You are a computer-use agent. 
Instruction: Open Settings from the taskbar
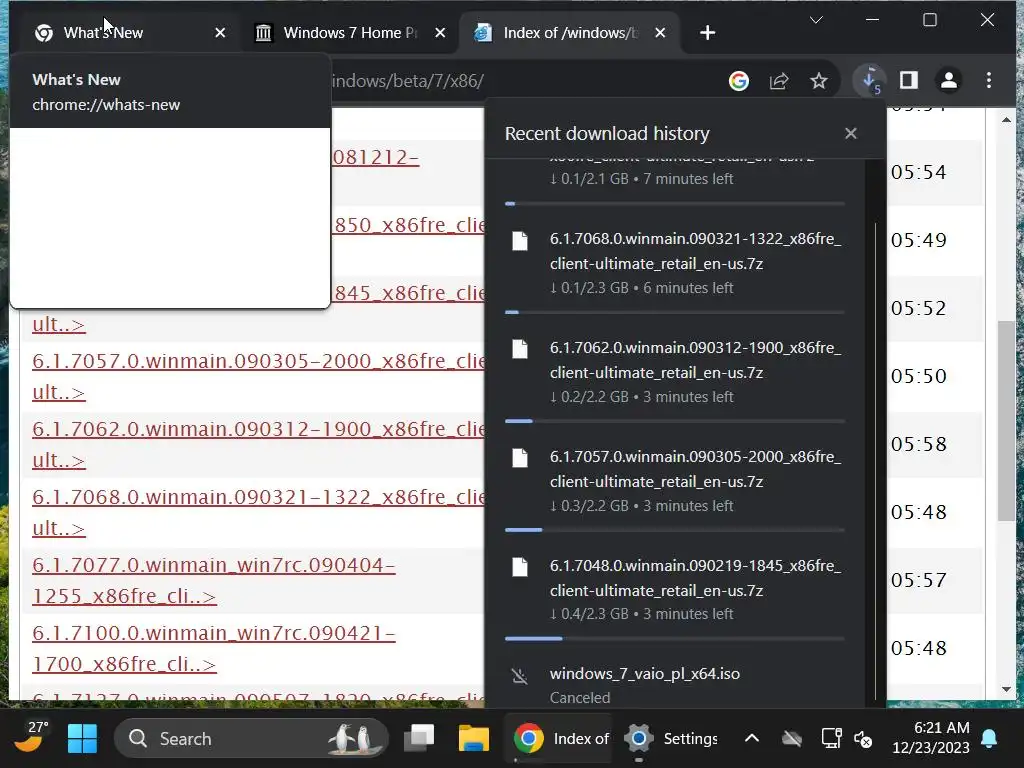[671, 739]
